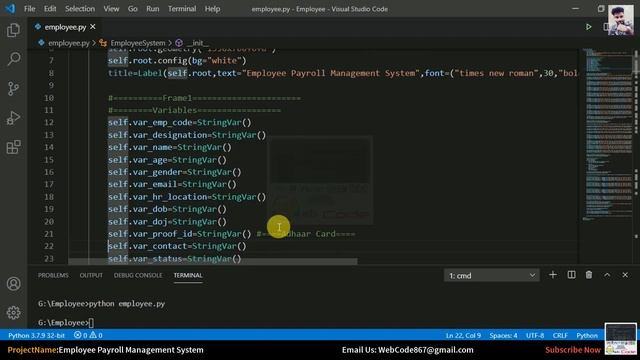Click __init__ in the breadcrumb

[x=198, y=43]
